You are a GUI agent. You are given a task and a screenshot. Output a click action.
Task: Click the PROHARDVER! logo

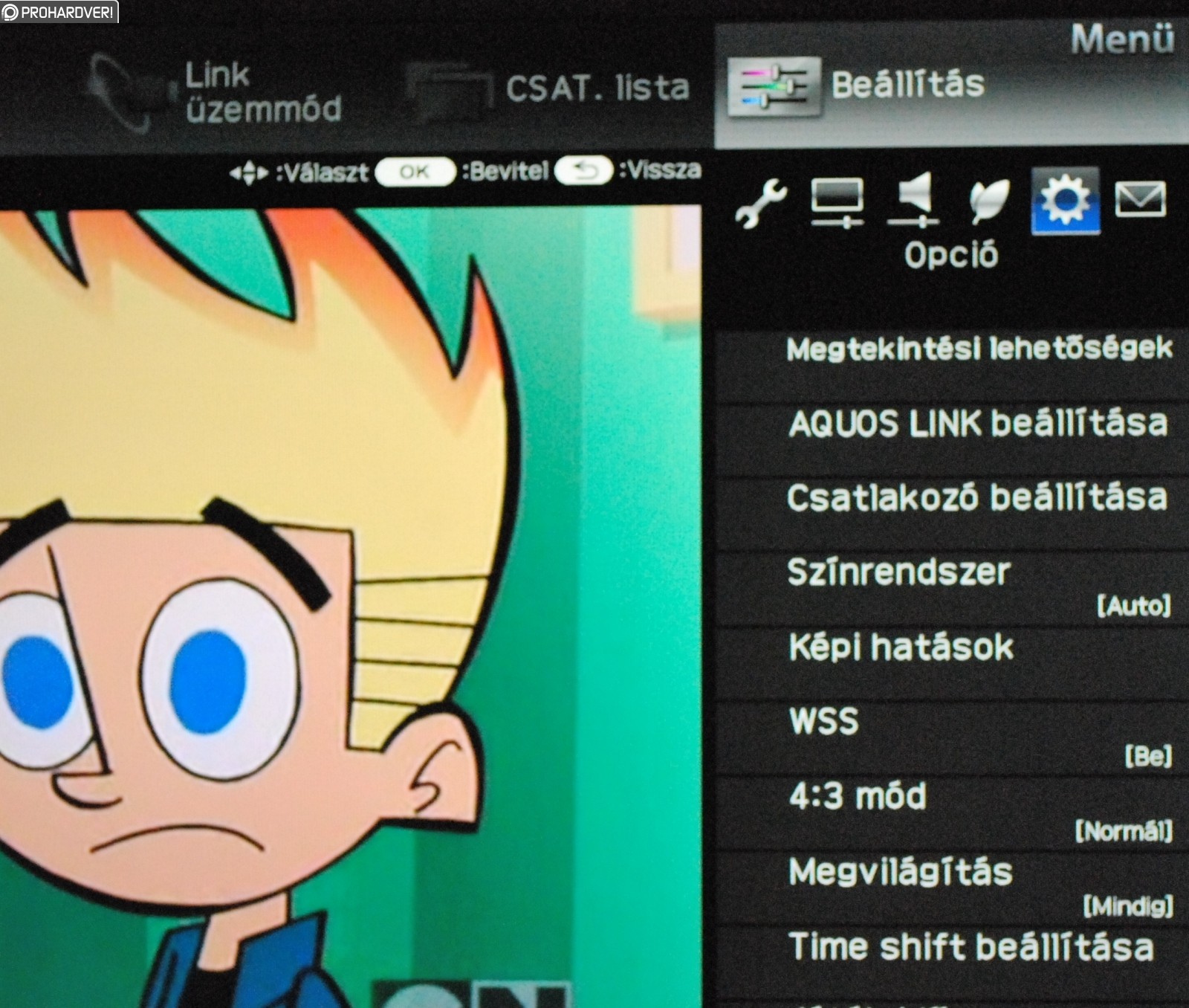(59, 12)
